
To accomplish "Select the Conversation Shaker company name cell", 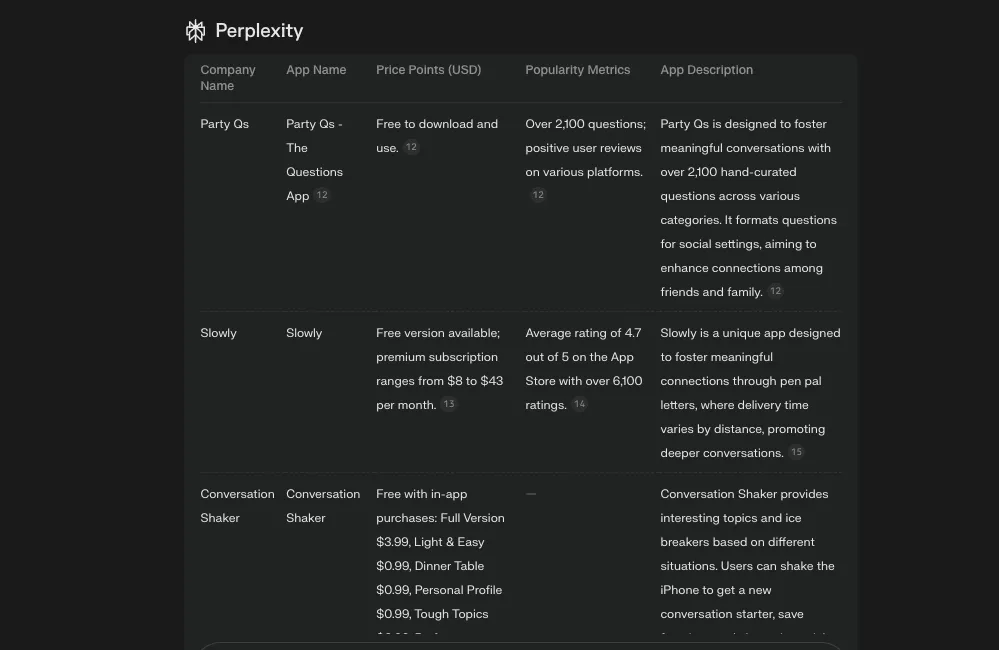I will point(237,506).
